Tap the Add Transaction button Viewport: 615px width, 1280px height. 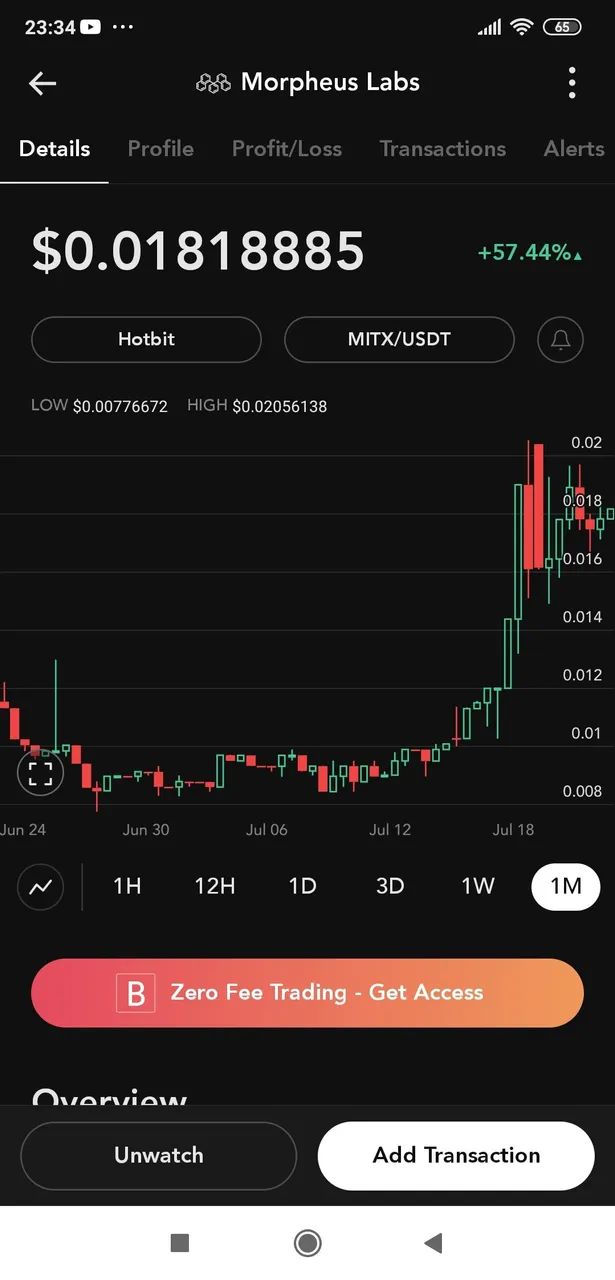point(456,1155)
